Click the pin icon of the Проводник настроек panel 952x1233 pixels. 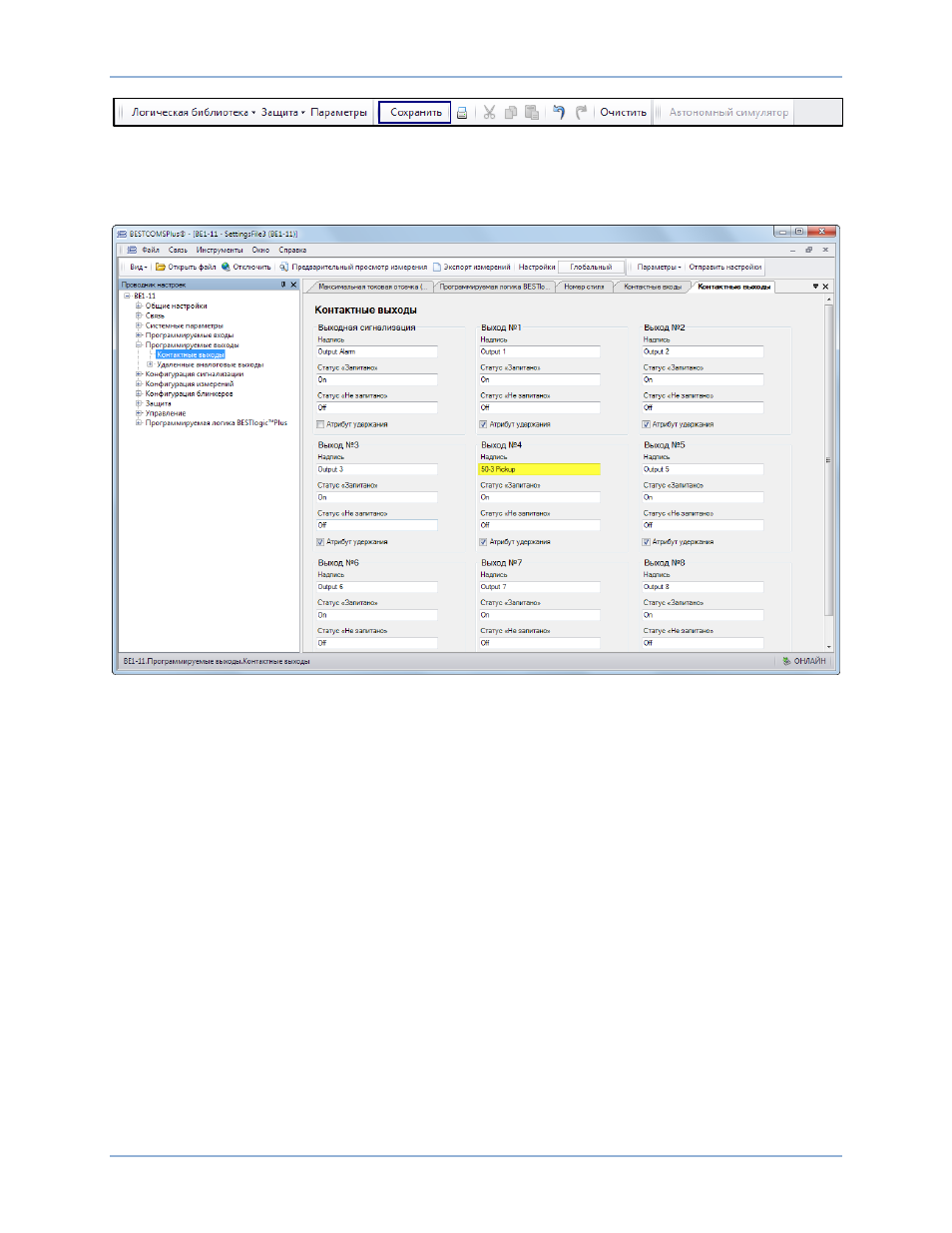[283, 285]
